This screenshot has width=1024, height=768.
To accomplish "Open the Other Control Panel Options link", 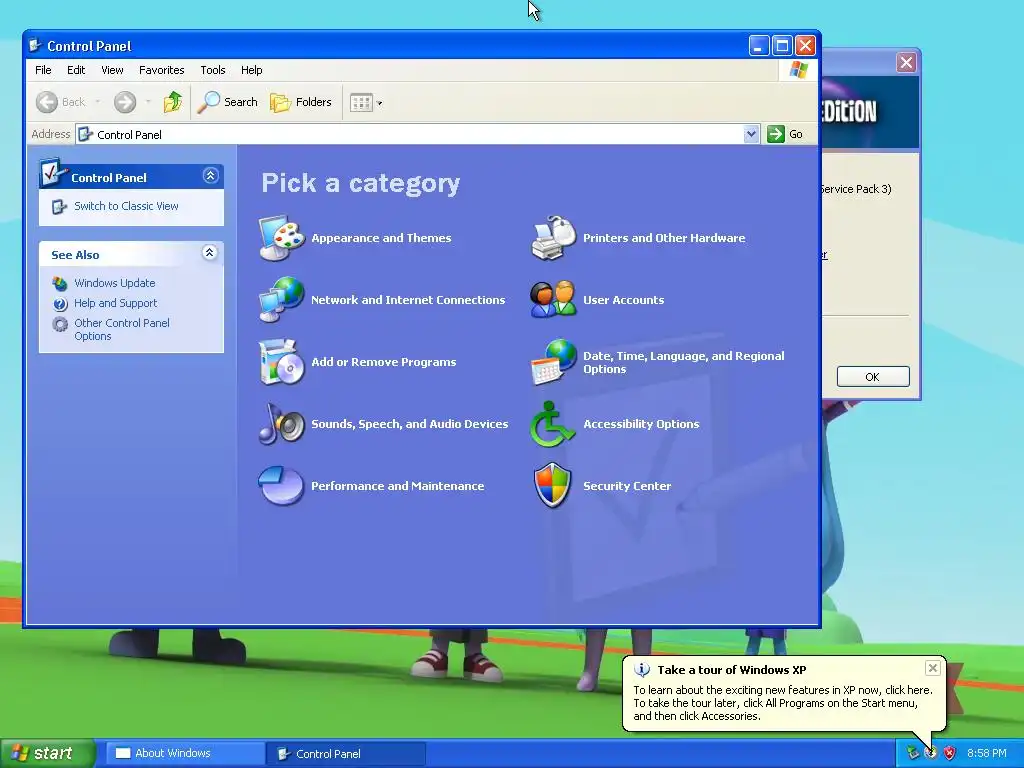I will (121, 329).
